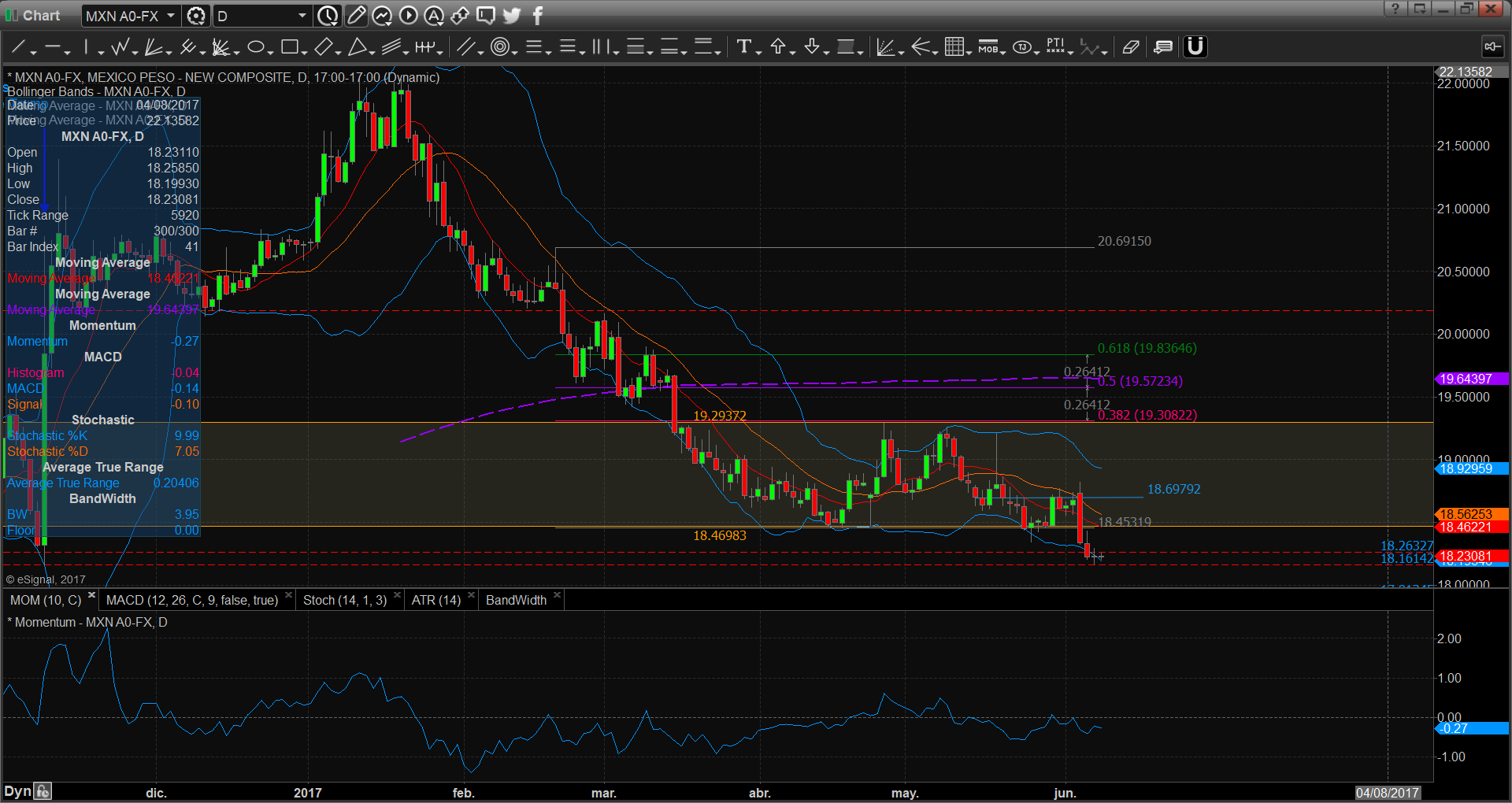Switch to the MACD study tab
This screenshot has width=1512, height=803.
192,601
